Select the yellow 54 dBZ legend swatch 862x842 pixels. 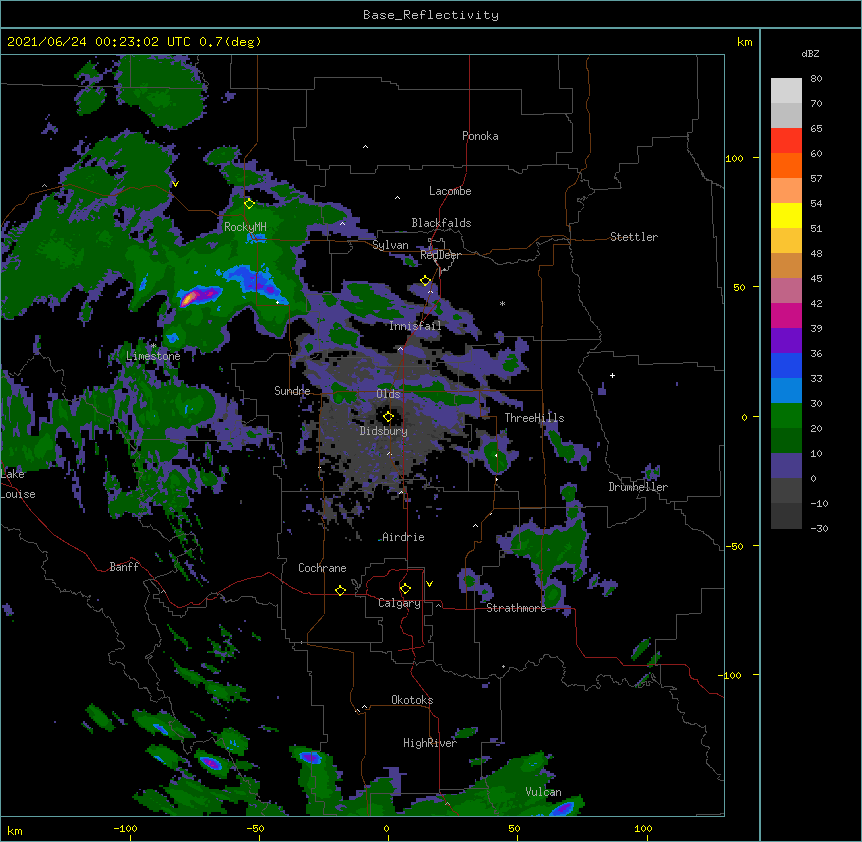click(786, 215)
